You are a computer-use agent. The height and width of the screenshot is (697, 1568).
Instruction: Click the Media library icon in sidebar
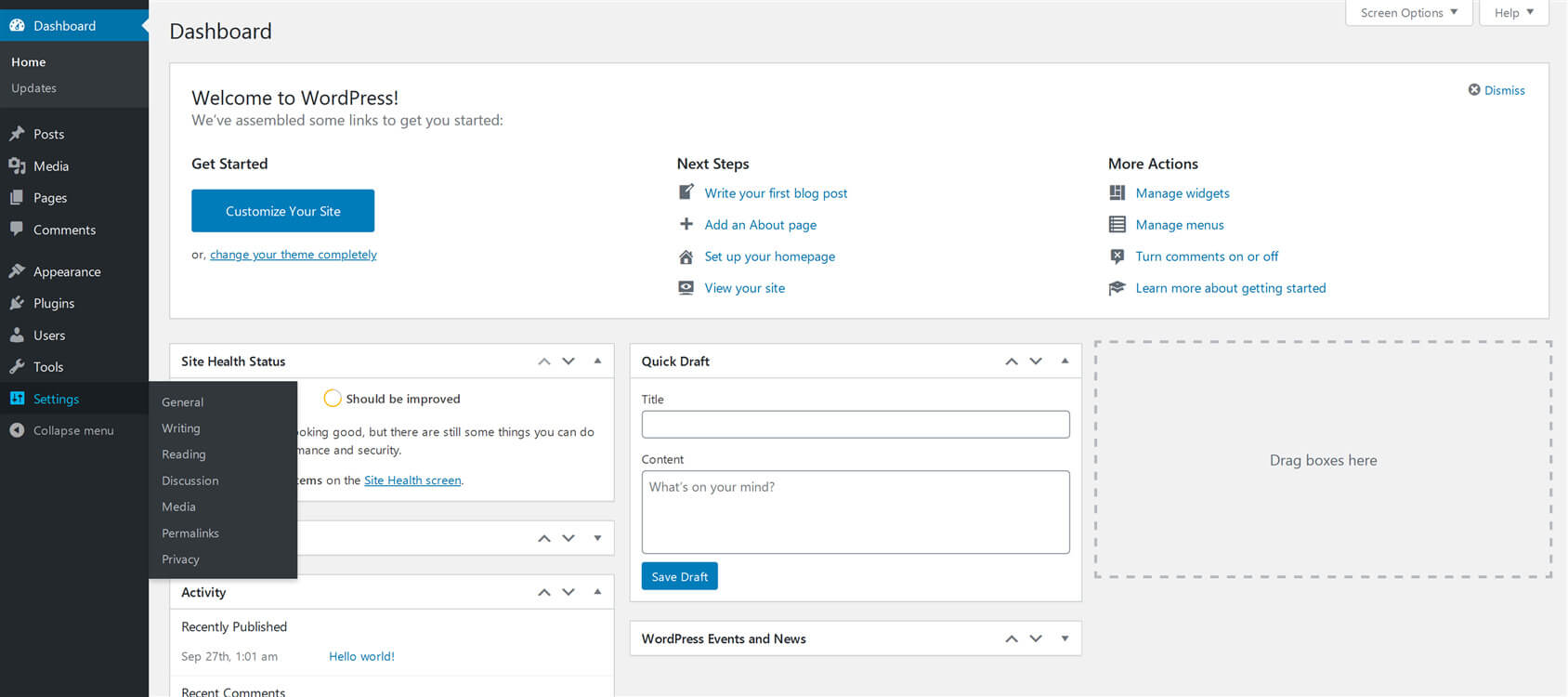click(x=17, y=165)
